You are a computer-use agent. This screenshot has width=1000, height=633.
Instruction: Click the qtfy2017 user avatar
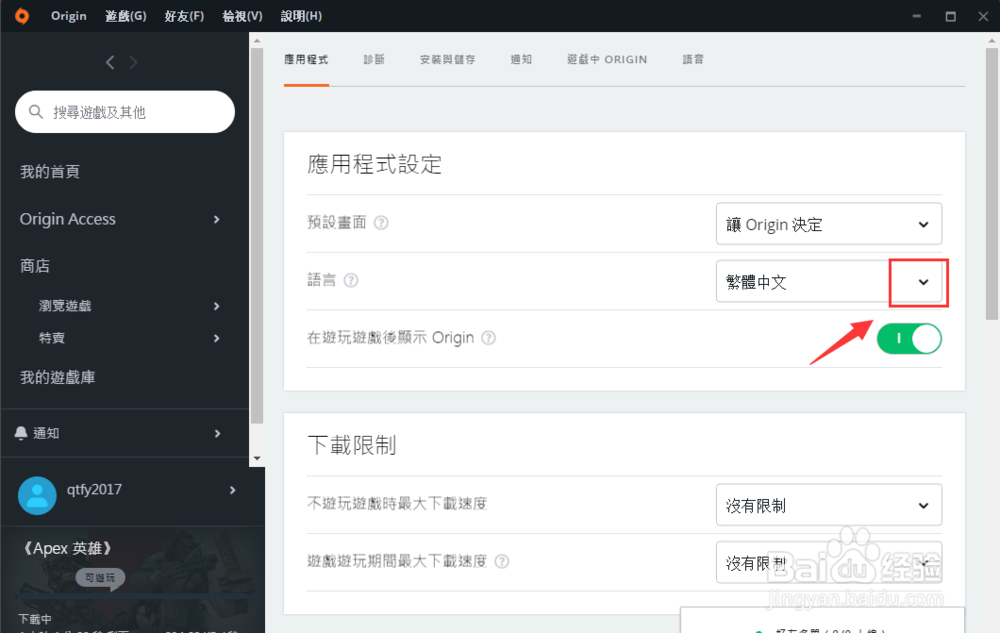[37, 495]
